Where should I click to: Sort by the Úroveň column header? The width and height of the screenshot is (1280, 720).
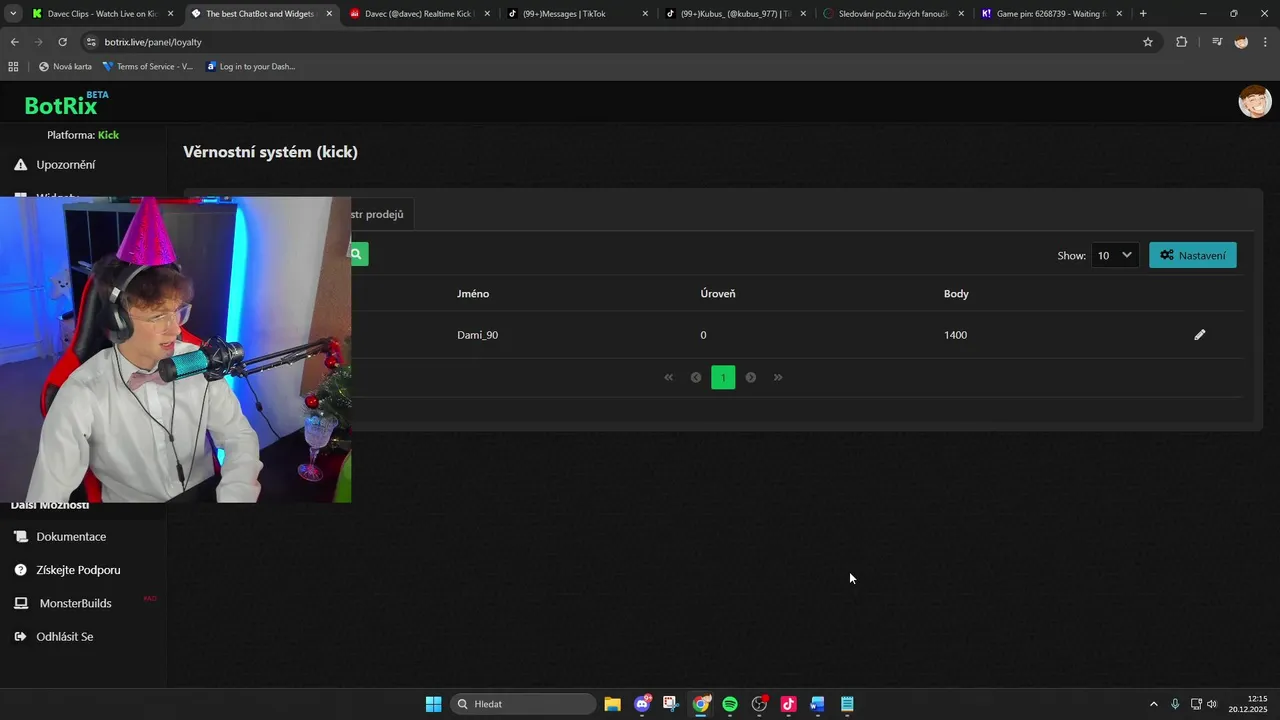(718, 294)
